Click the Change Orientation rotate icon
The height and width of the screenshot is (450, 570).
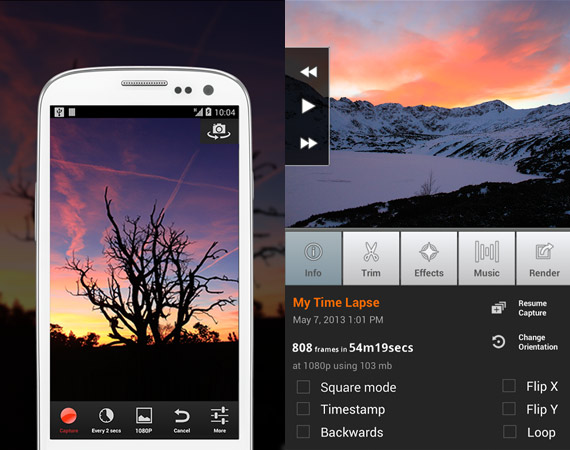[498, 342]
